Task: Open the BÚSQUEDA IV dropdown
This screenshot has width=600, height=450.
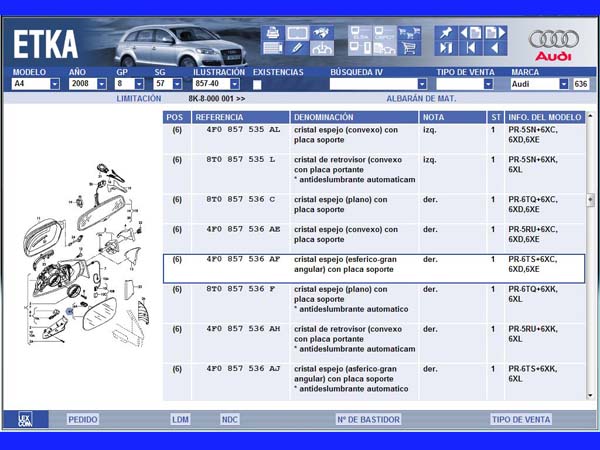Action: pyautogui.click(x=378, y=84)
